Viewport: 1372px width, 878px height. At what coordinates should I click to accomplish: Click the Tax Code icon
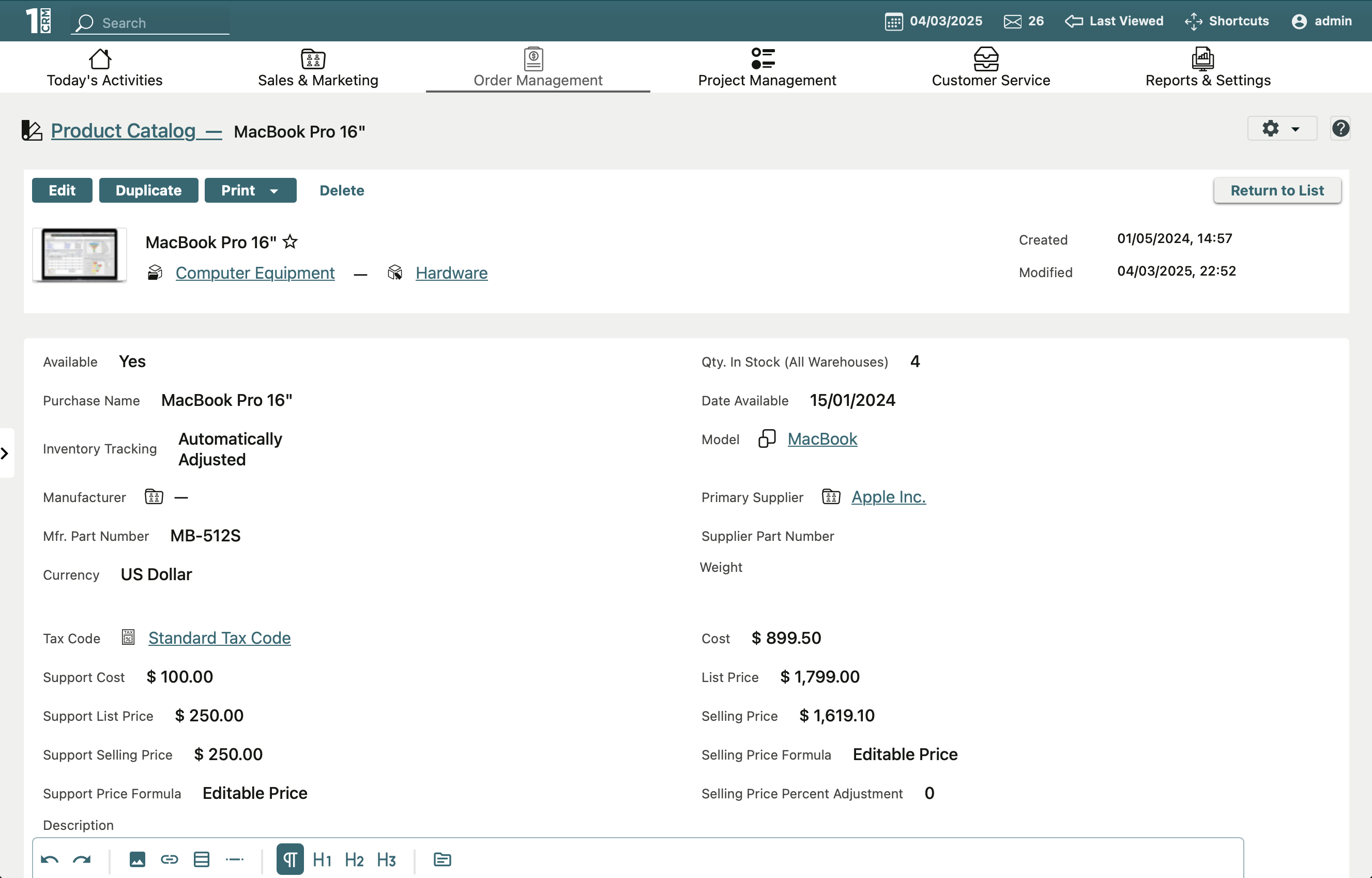pos(128,638)
